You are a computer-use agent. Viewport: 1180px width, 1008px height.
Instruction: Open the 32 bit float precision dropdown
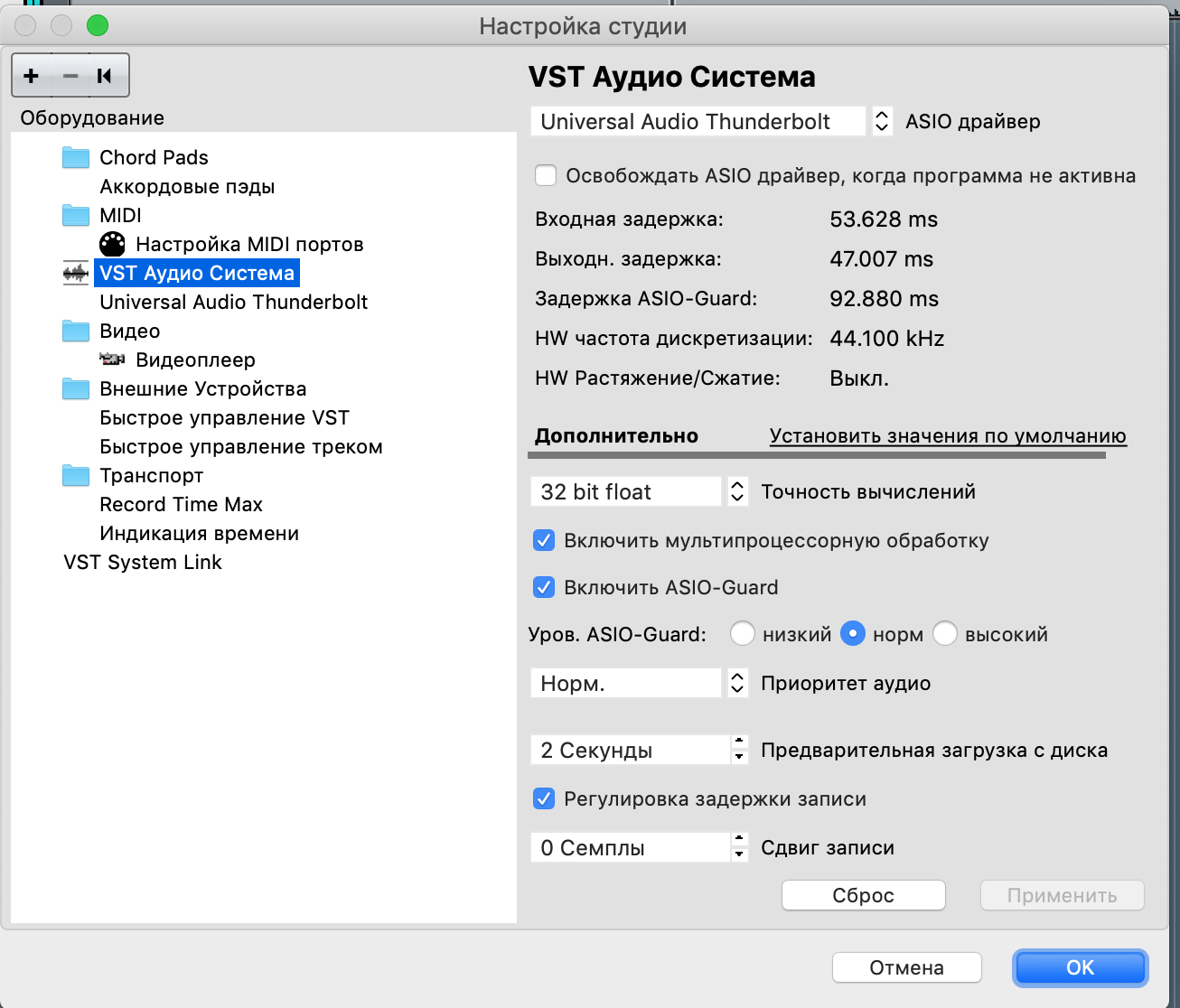pos(737,491)
